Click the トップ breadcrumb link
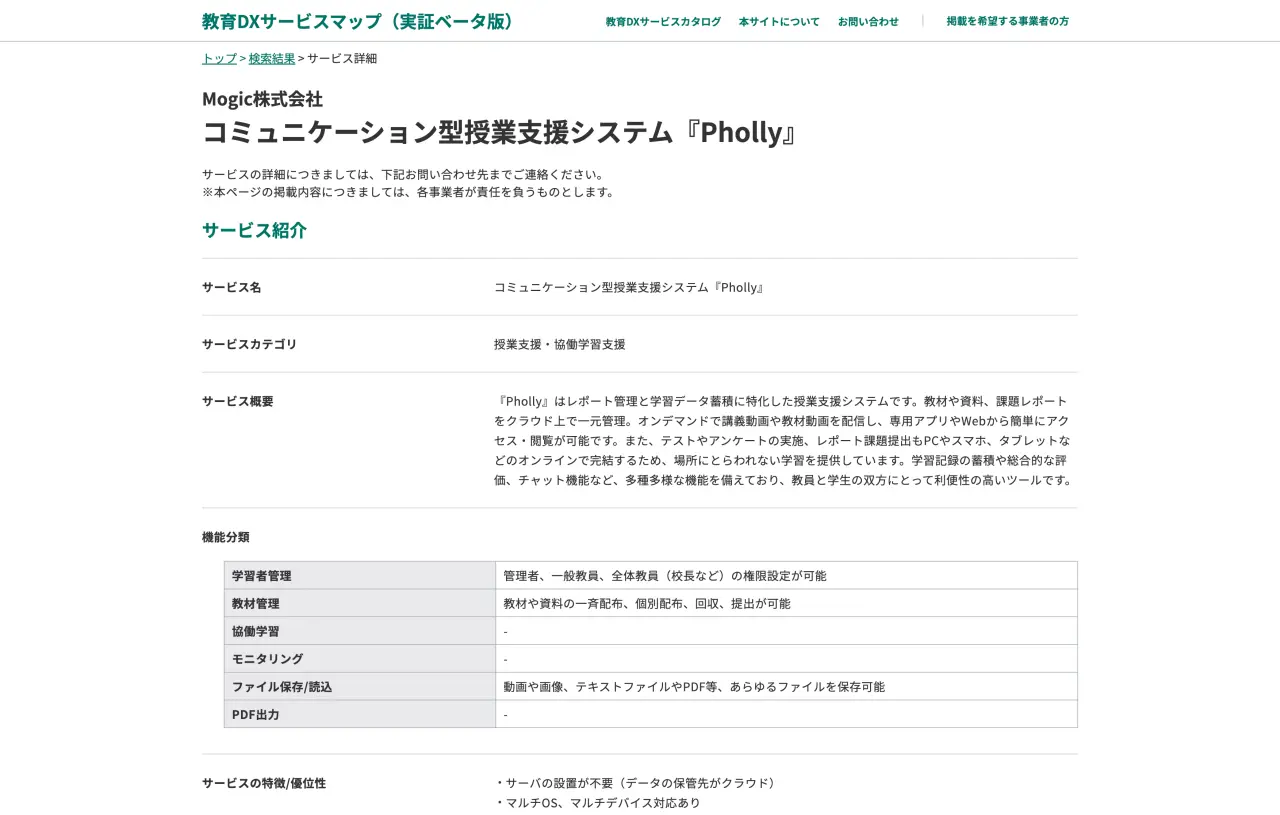 [219, 58]
